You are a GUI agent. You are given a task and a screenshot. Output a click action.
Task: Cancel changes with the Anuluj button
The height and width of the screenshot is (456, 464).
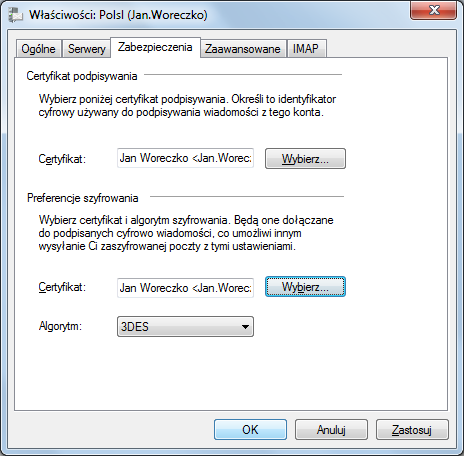pos(331,430)
